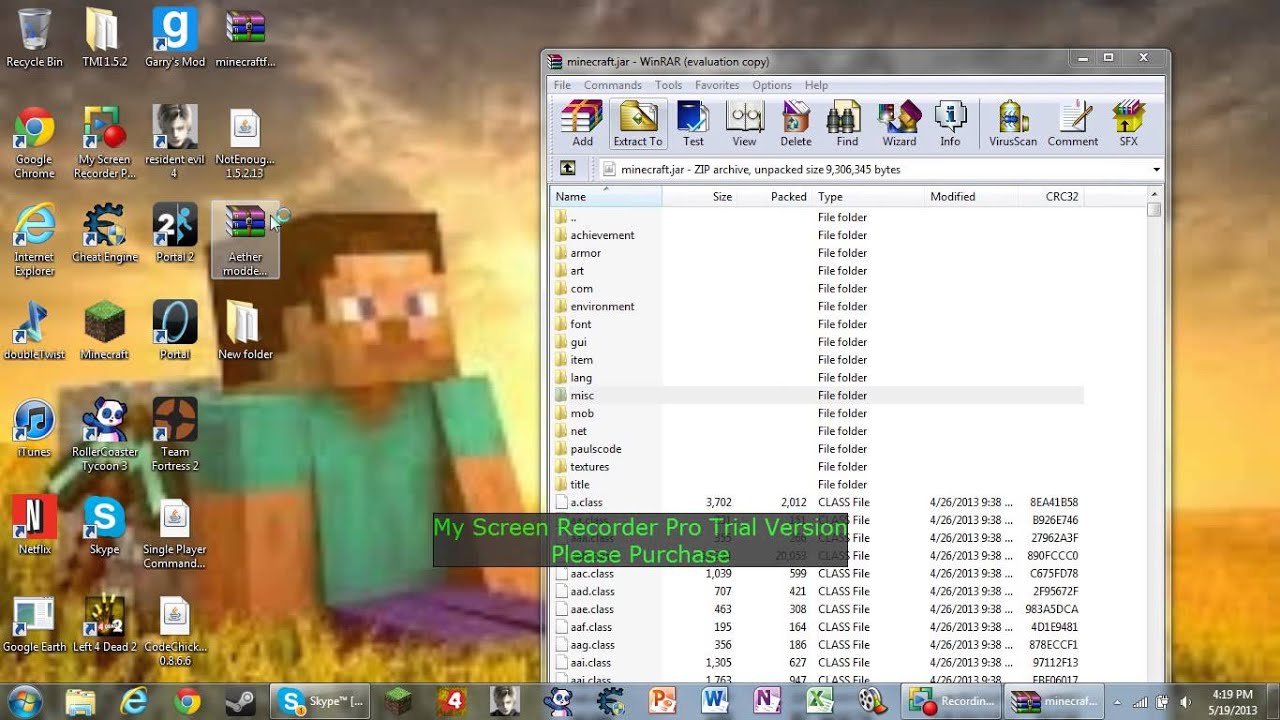Click the Delete toolbar icon
This screenshot has width=1280, height=720.
(x=796, y=124)
